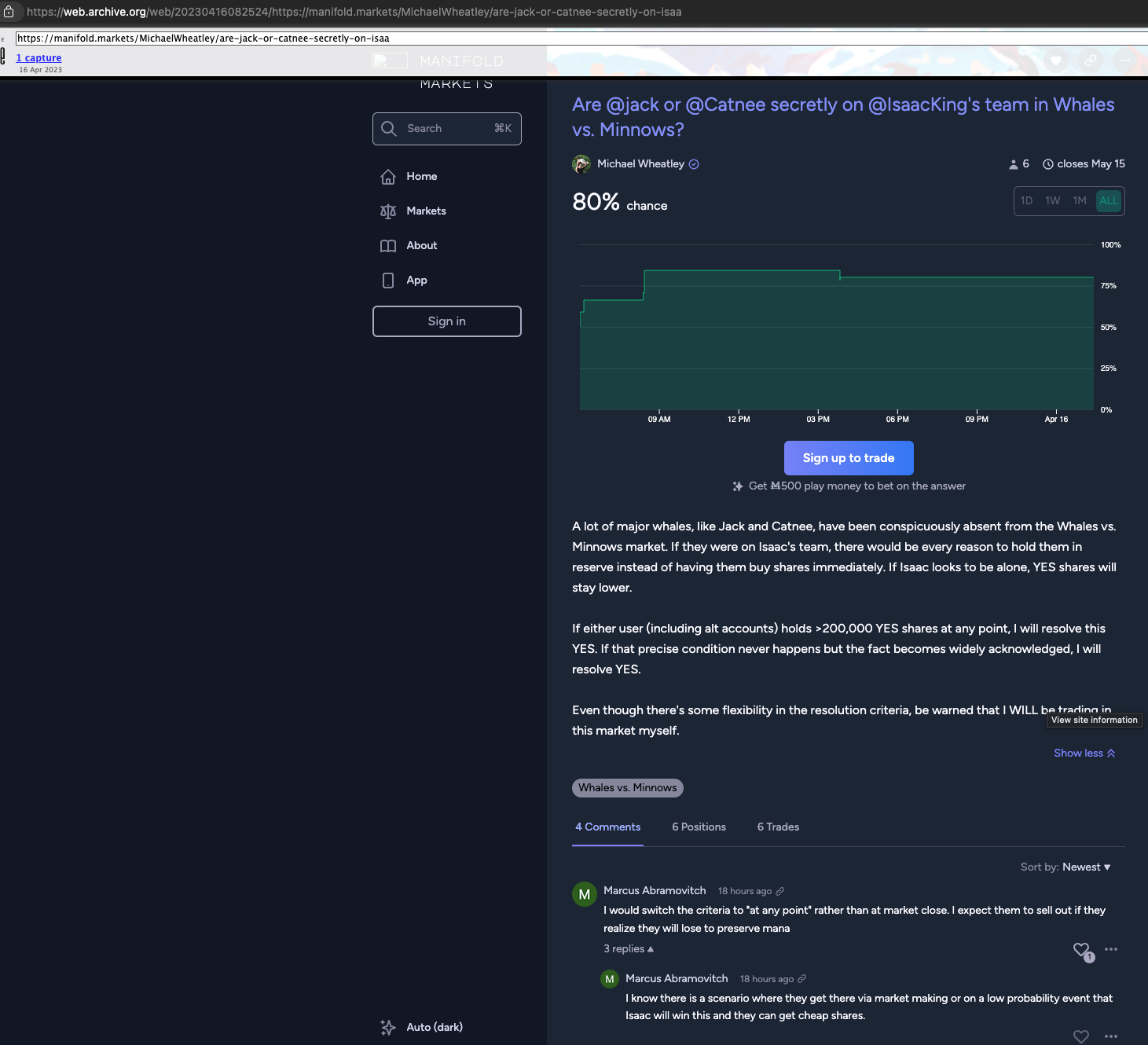Open App via phone icon

(x=388, y=280)
